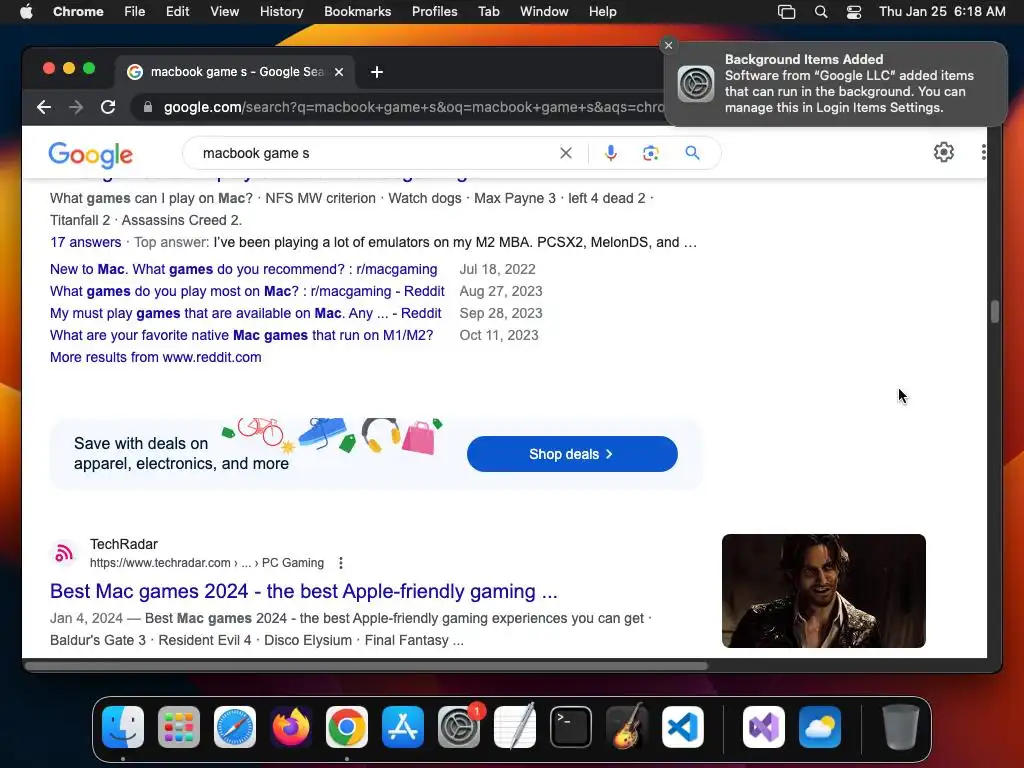Click the TechRadar site name

click(123, 544)
